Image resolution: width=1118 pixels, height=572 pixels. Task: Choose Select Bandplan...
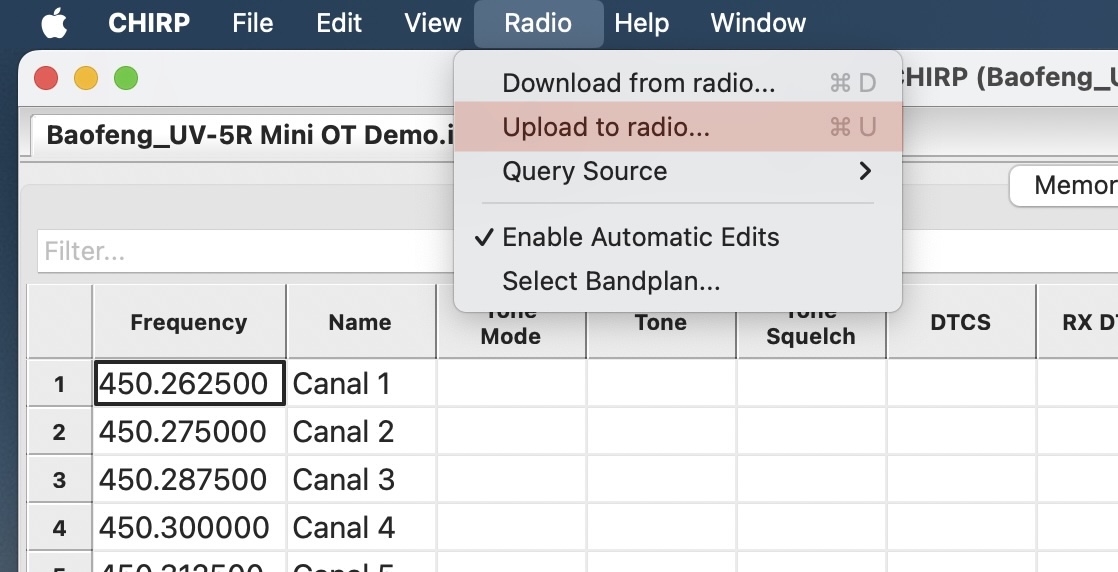(x=678, y=281)
